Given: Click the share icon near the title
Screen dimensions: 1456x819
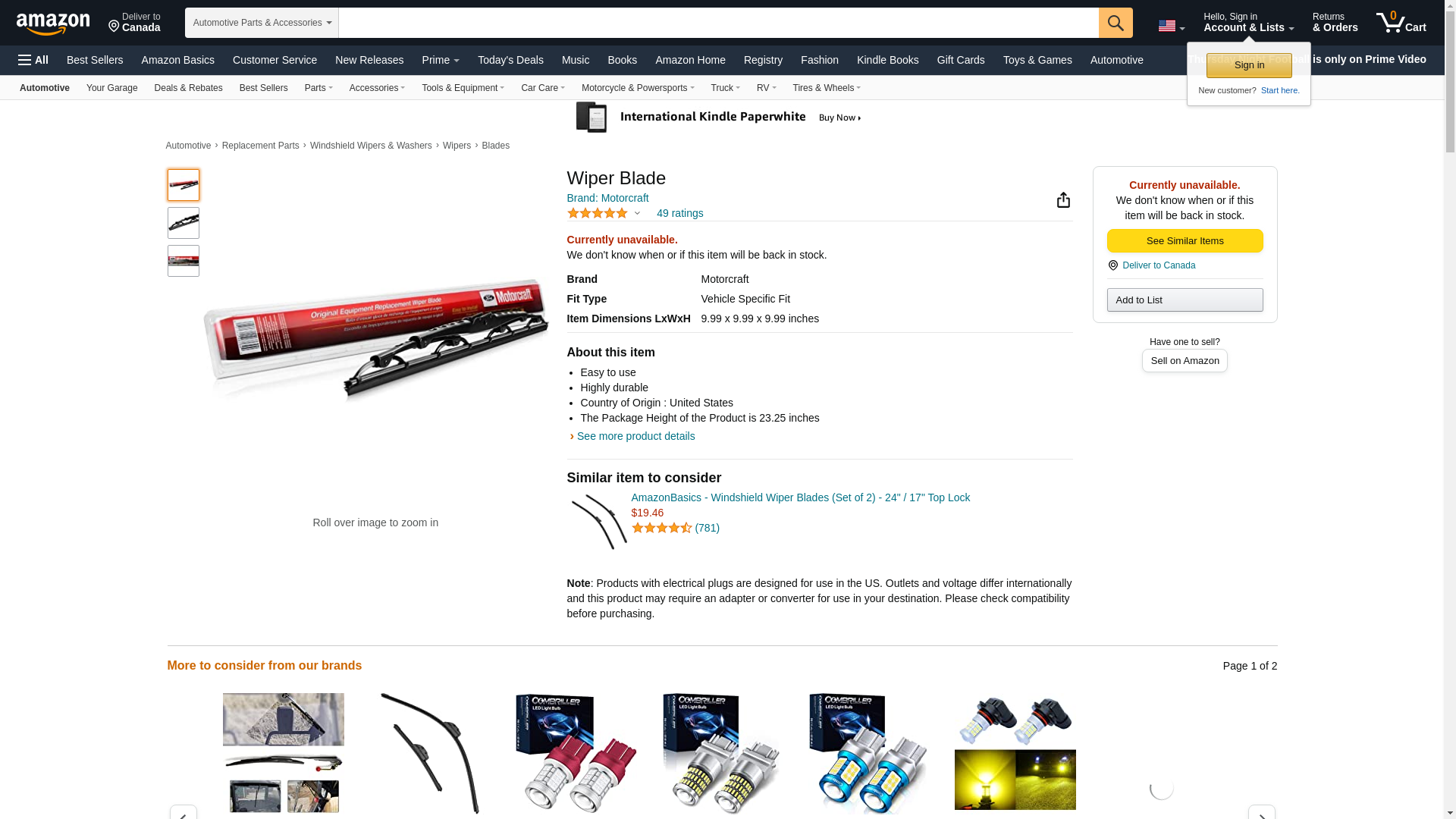Looking at the screenshot, I should point(1063,199).
